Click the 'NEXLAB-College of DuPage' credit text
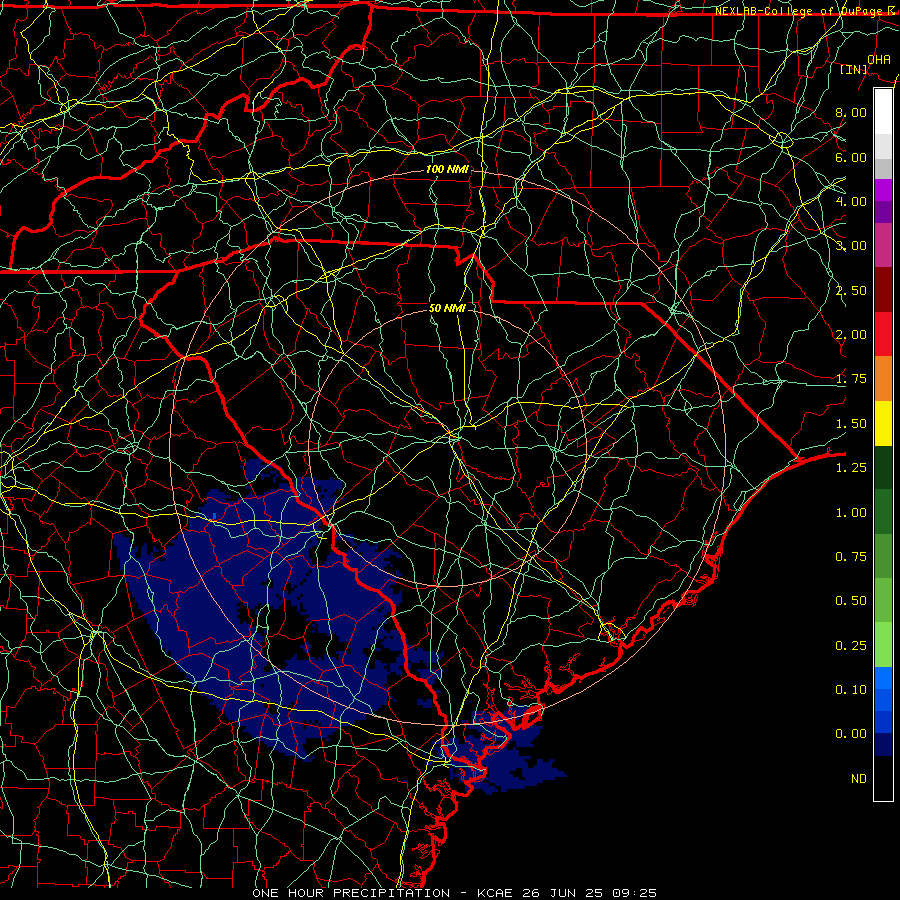The width and height of the screenshot is (900, 900). click(800, 11)
